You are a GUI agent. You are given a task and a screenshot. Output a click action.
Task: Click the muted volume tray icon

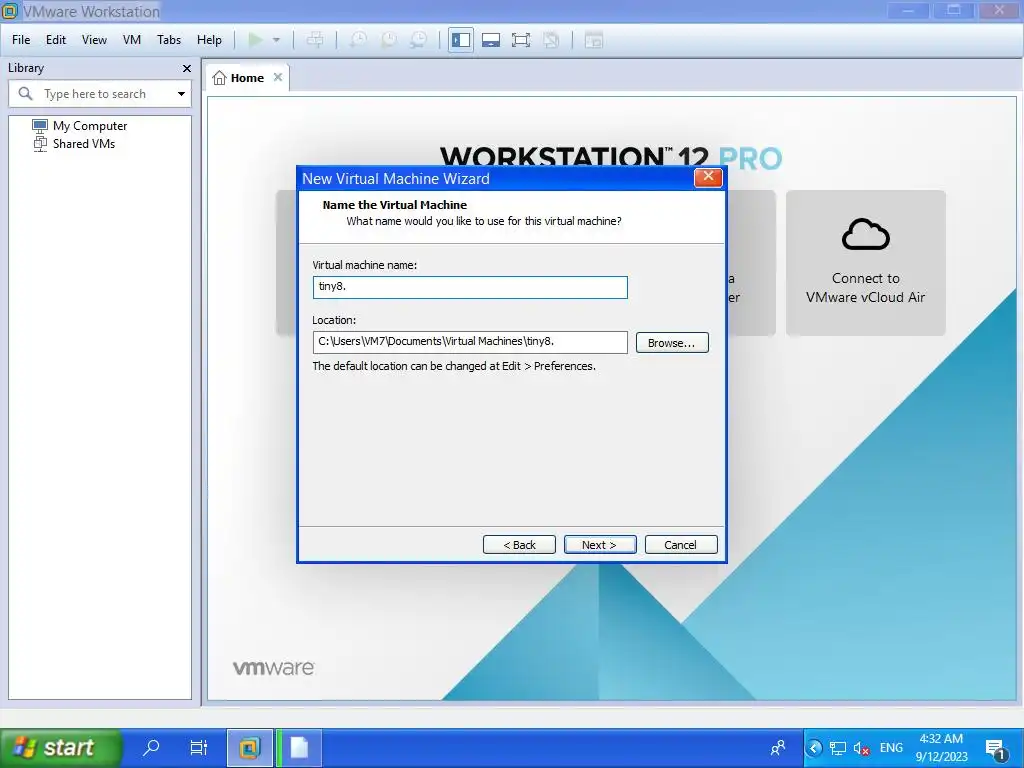click(861, 748)
